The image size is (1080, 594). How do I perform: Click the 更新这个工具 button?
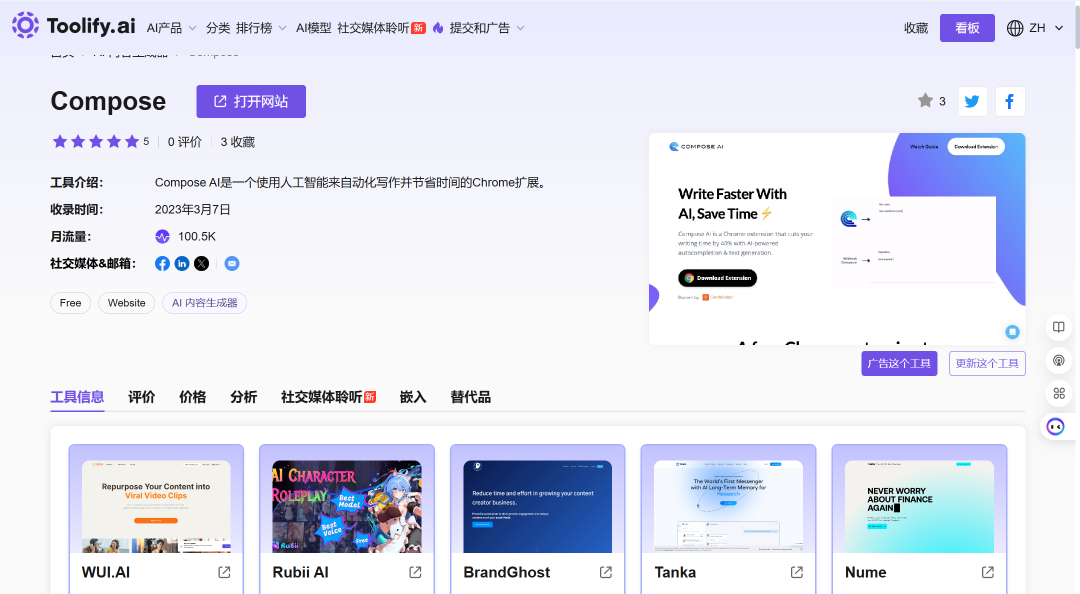coord(987,363)
